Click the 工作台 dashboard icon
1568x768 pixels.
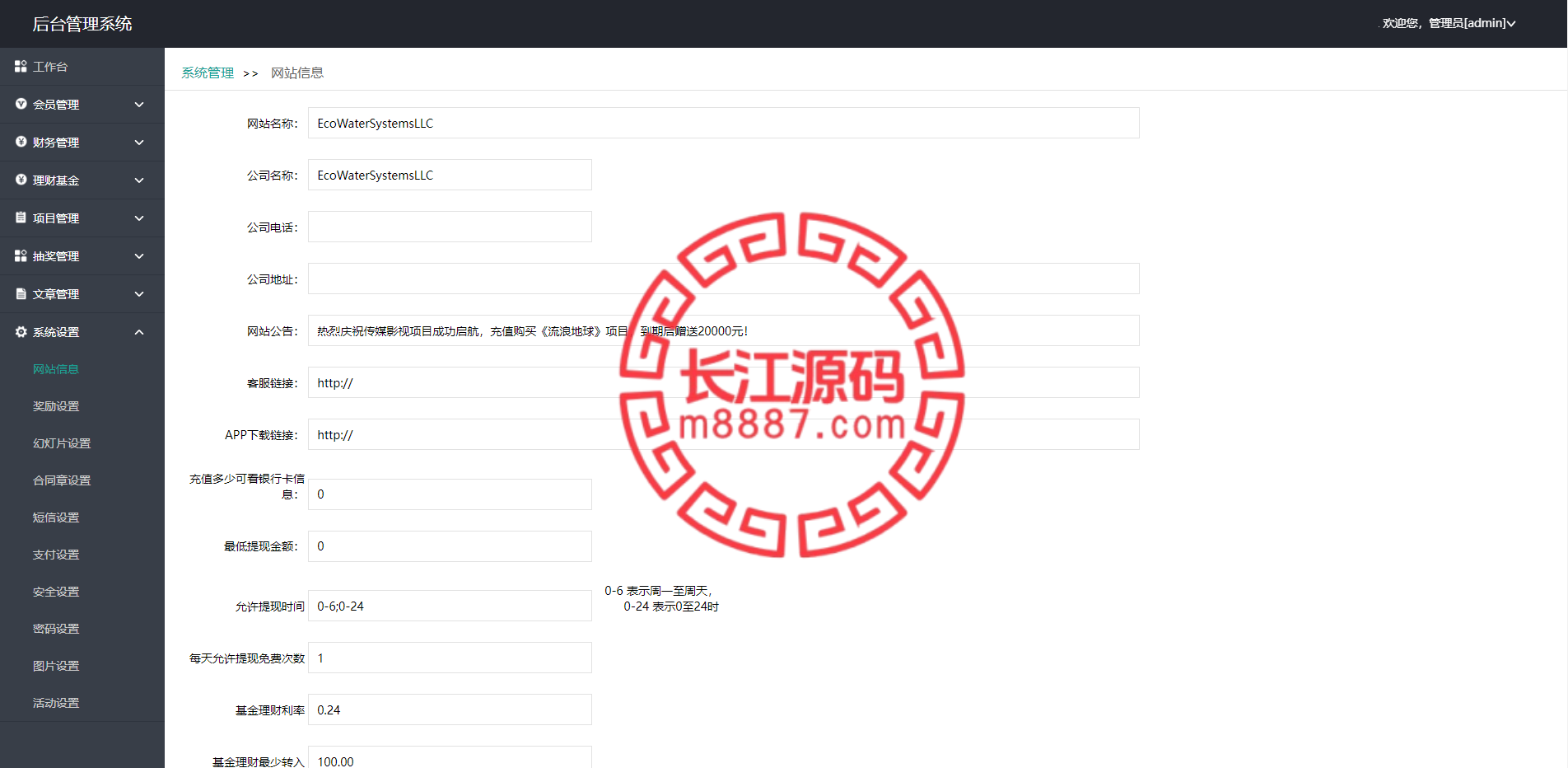click(x=21, y=66)
